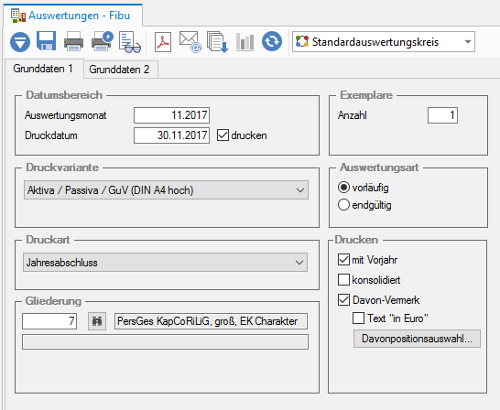Open the Standardauswertungskreis dropdown arrow
500x410 pixels.
tap(468, 42)
